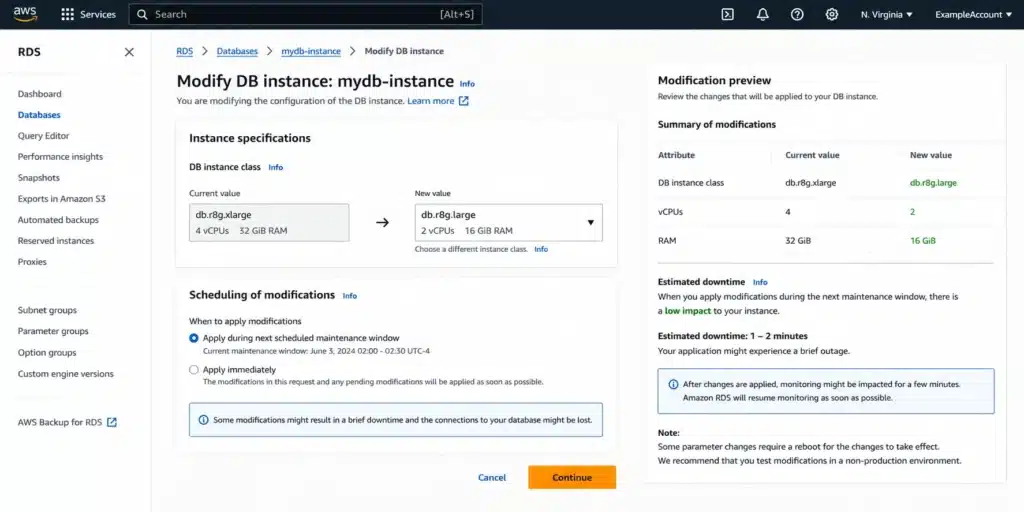Open Custom engine versions in sidebar
This screenshot has height=512, width=1024.
coord(65,374)
